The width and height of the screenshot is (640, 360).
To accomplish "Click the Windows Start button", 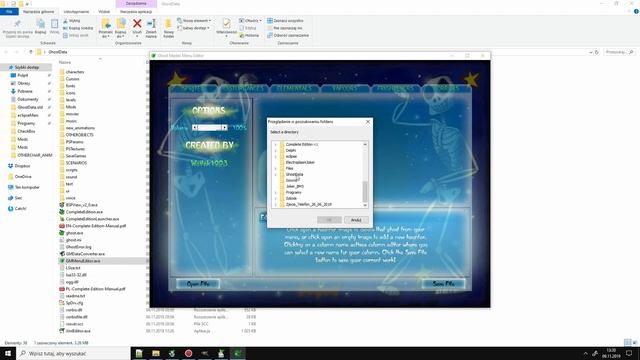I will 8,353.
